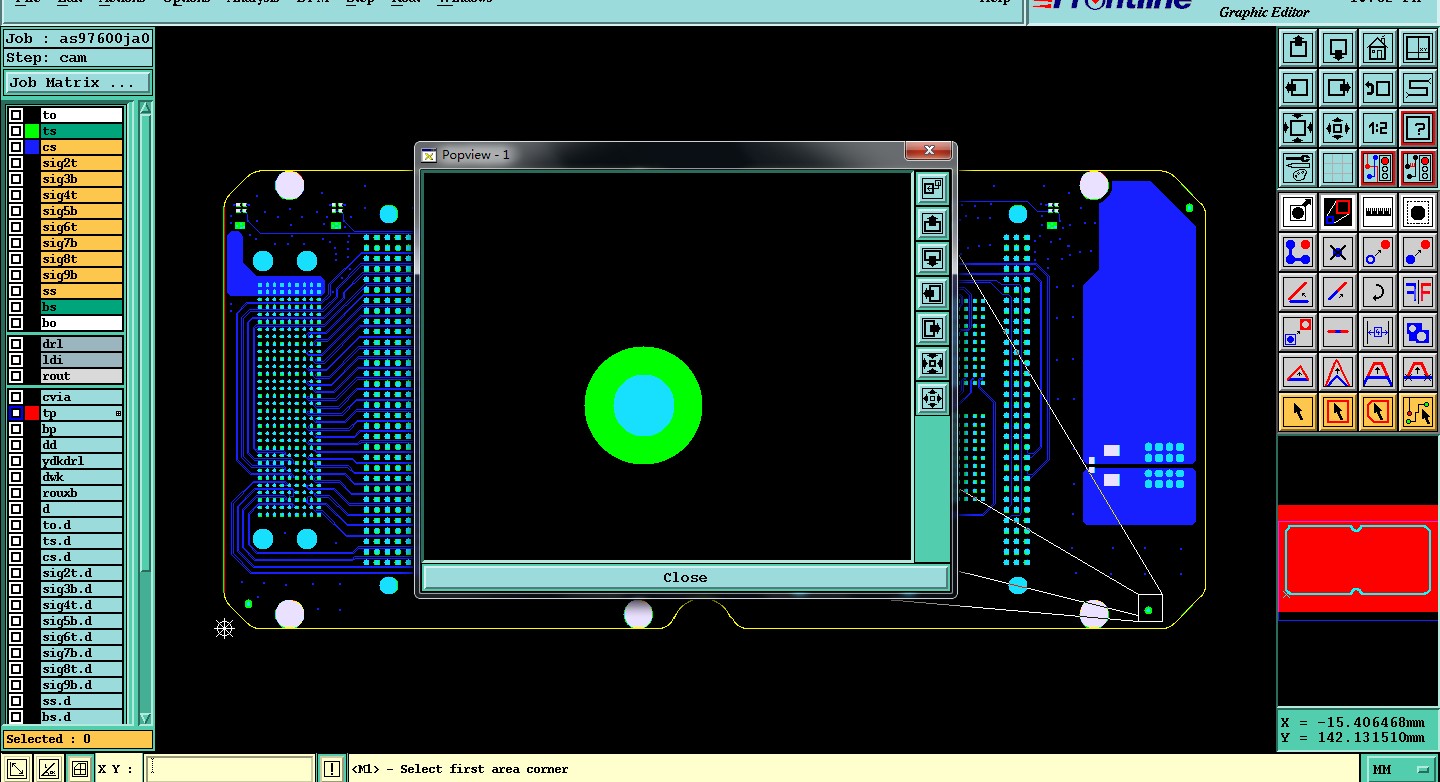Click the previous zoom undo-arrow icon
The width and height of the screenshot is (1440, 782).
pyautogui.click(x=1378, y=87)
